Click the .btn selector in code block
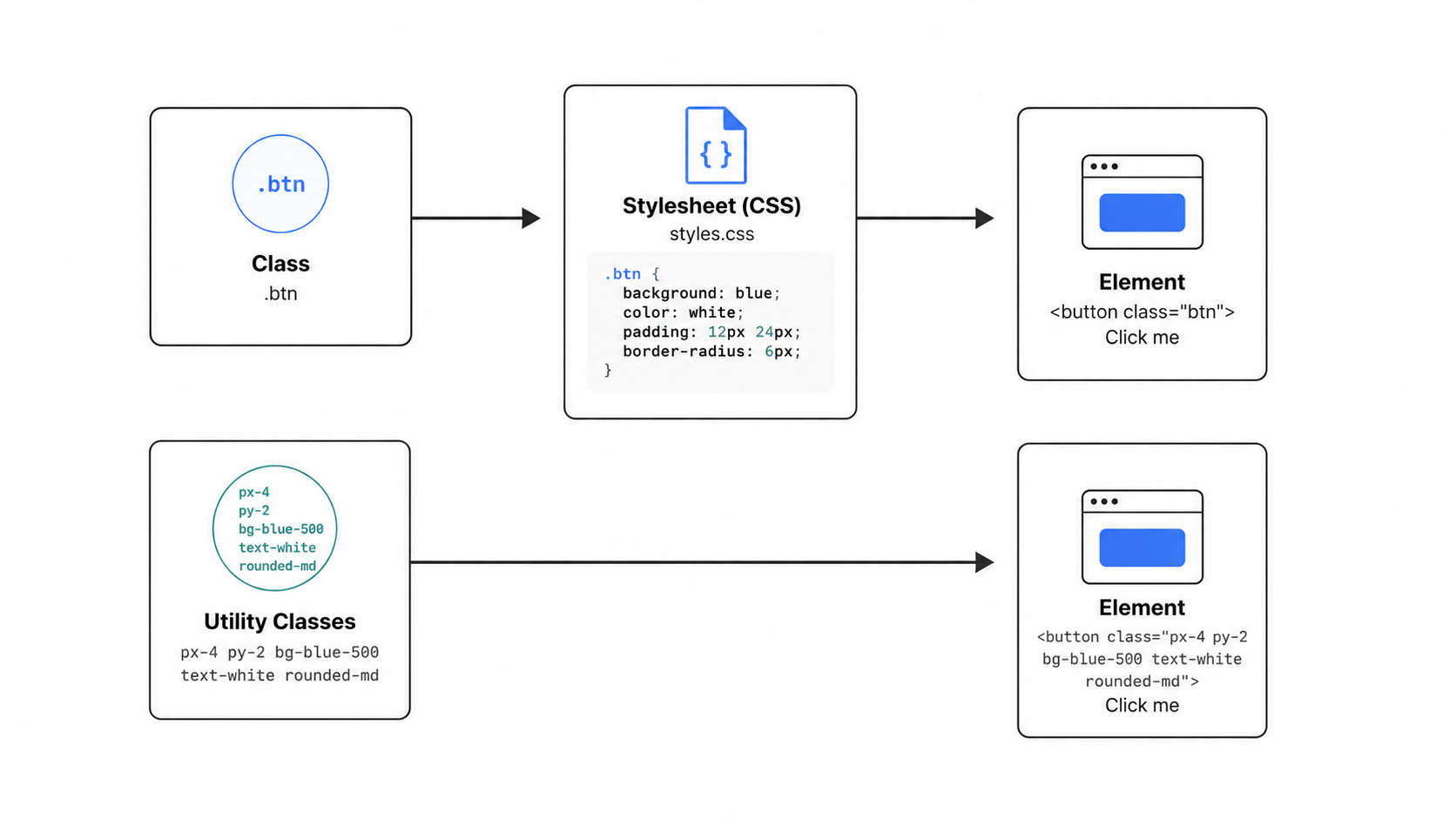 point(623,273)
